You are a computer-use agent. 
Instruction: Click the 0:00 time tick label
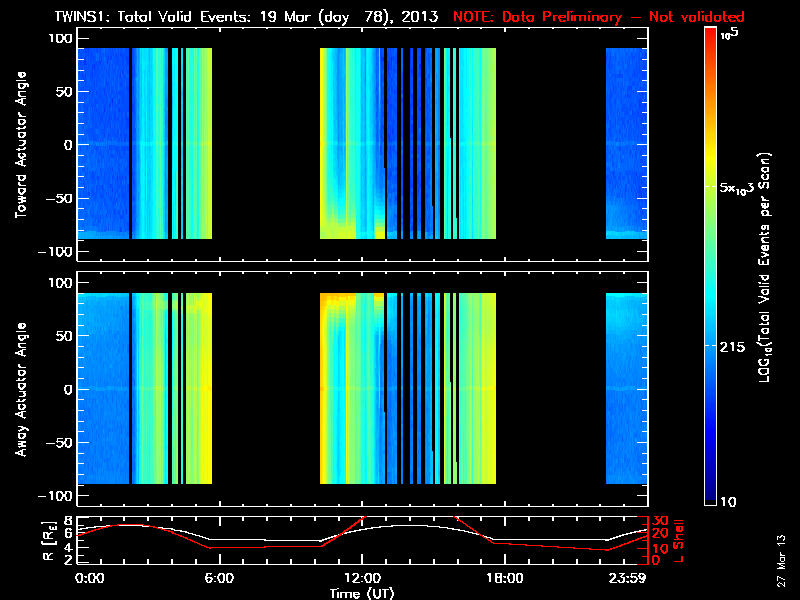(x=89, y=579)
